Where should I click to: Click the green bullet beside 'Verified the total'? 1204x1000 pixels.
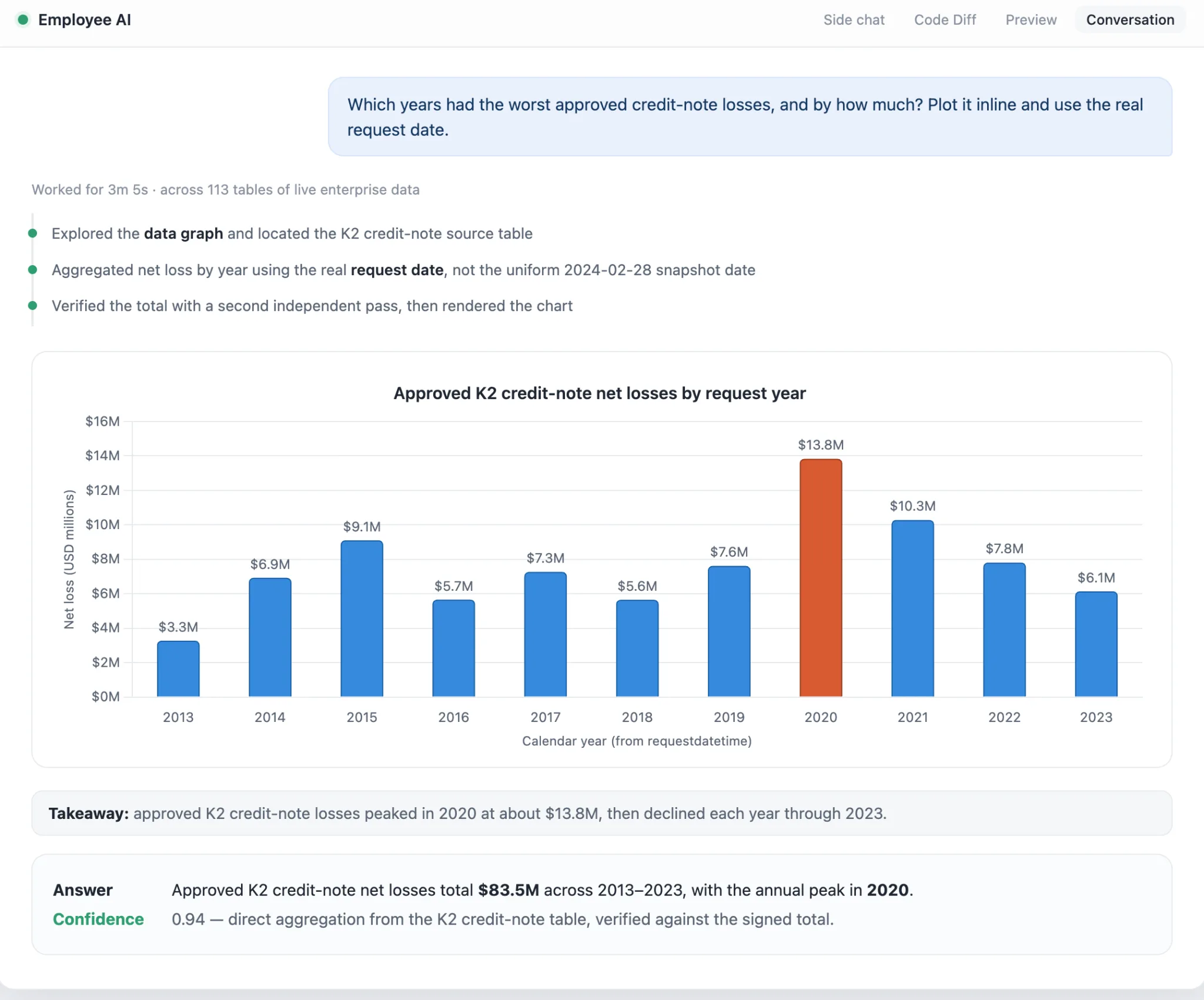[33, 306]
